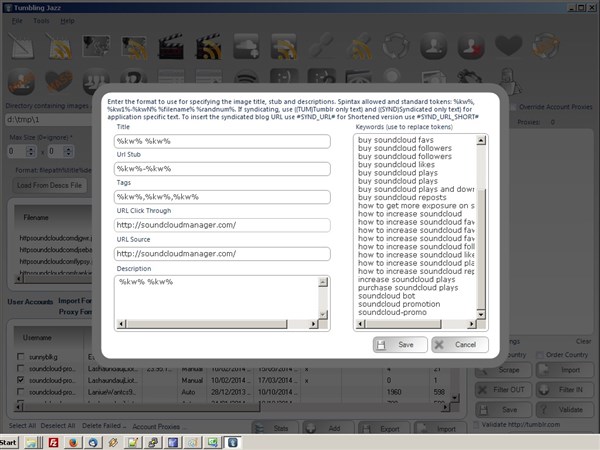The image size is (600, 450).
Task: Click the Keywords vertical scrollbar thumb
Action: [x=481, y=249]
